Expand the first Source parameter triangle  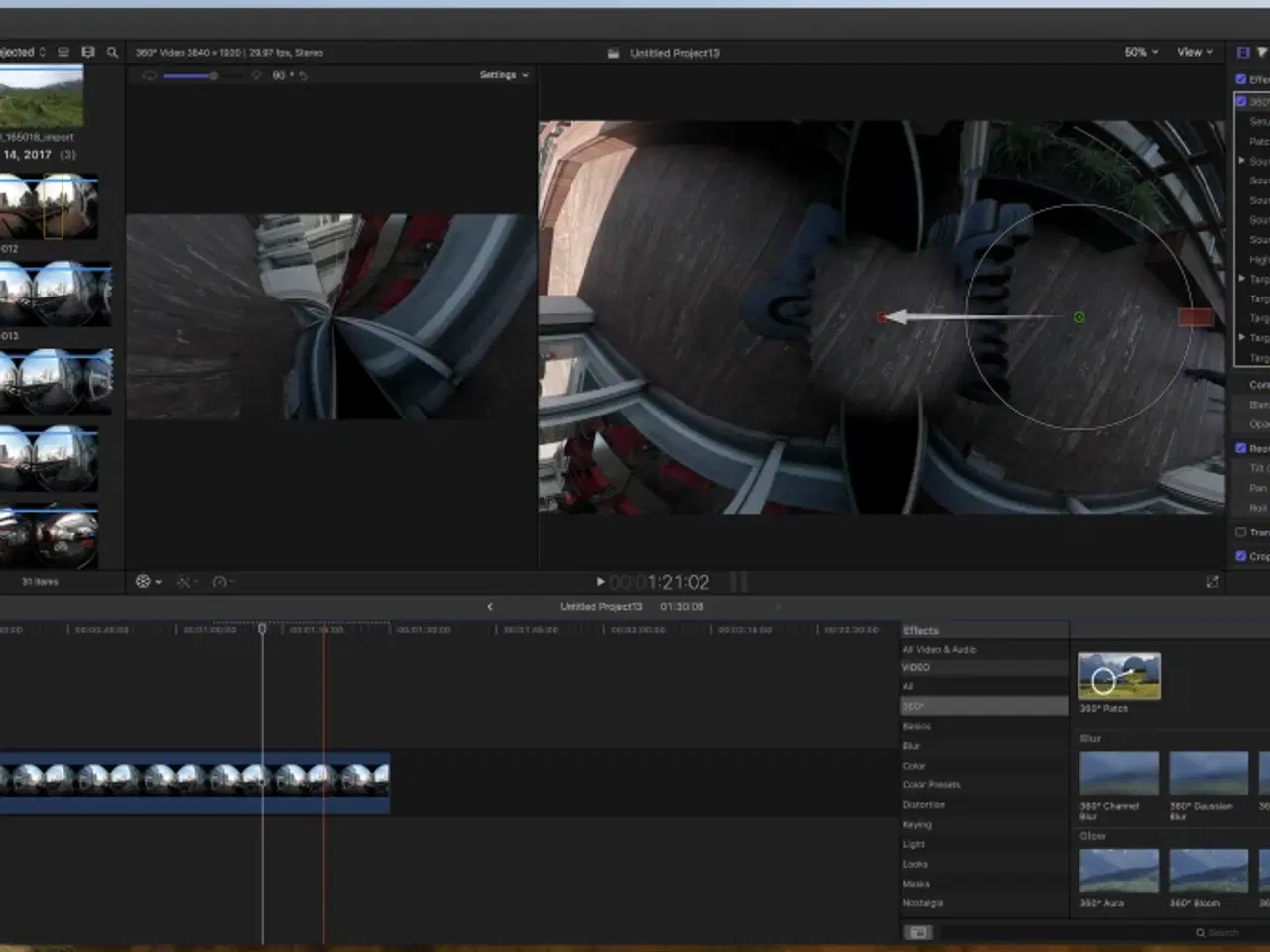tap(1241, 161)
